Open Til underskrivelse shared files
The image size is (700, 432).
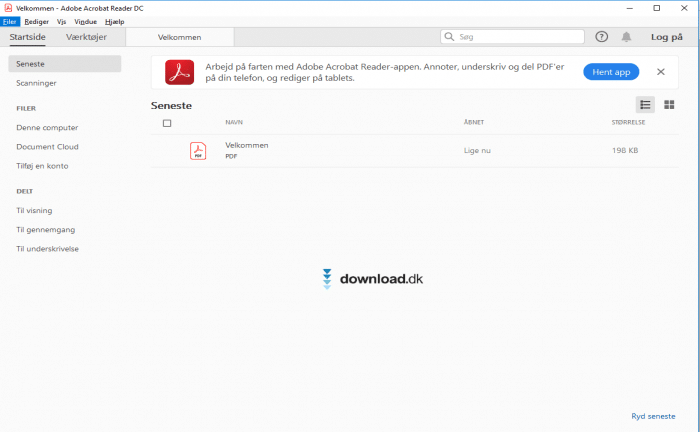pyautogui.click(x=47, y=249)
